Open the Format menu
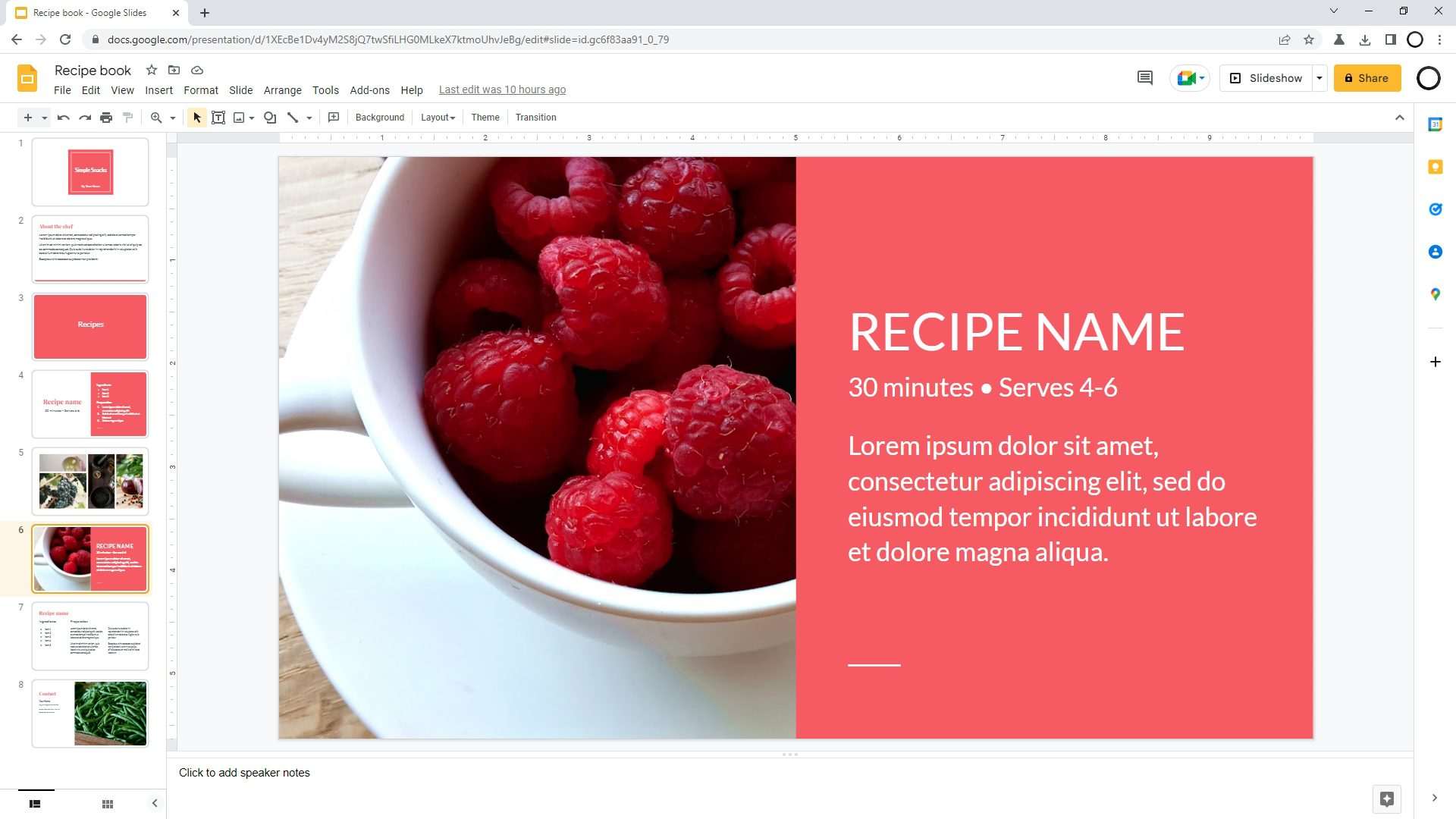Viewport: 1456px width, 819px height. (200, 90)
